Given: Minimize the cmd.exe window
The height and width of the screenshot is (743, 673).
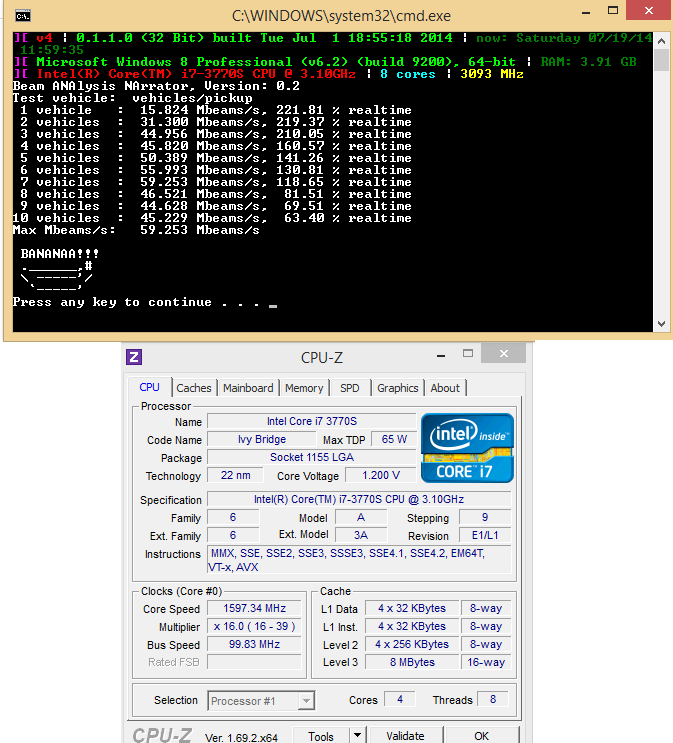Looking at the screenshot, I should click(x=586, y=12).
